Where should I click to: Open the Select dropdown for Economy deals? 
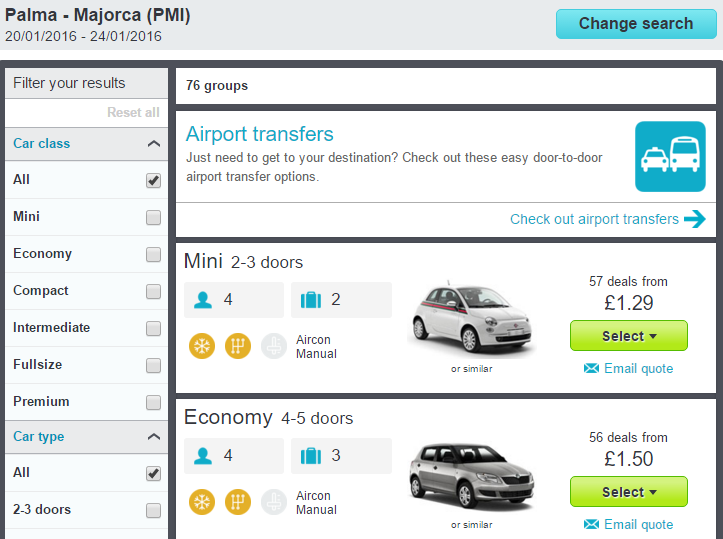(x=629, y=492)
